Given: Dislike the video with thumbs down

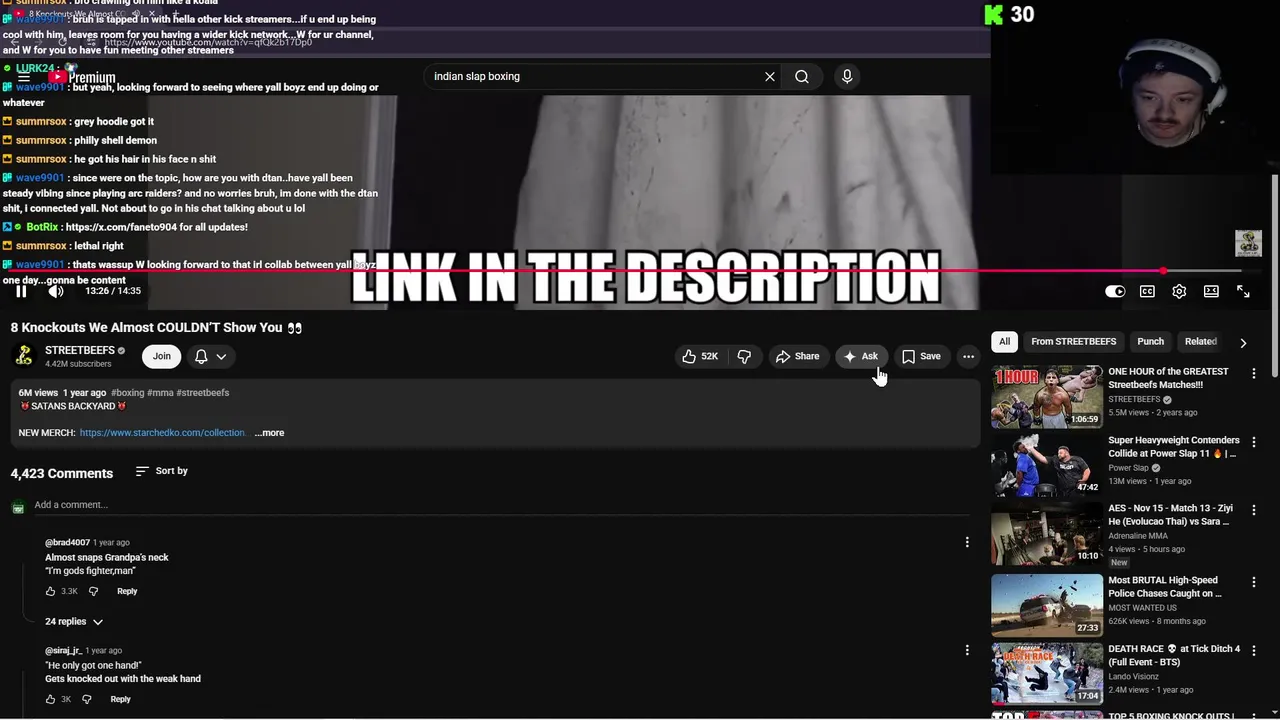Looking at the screenshot, I should [744, 356].
